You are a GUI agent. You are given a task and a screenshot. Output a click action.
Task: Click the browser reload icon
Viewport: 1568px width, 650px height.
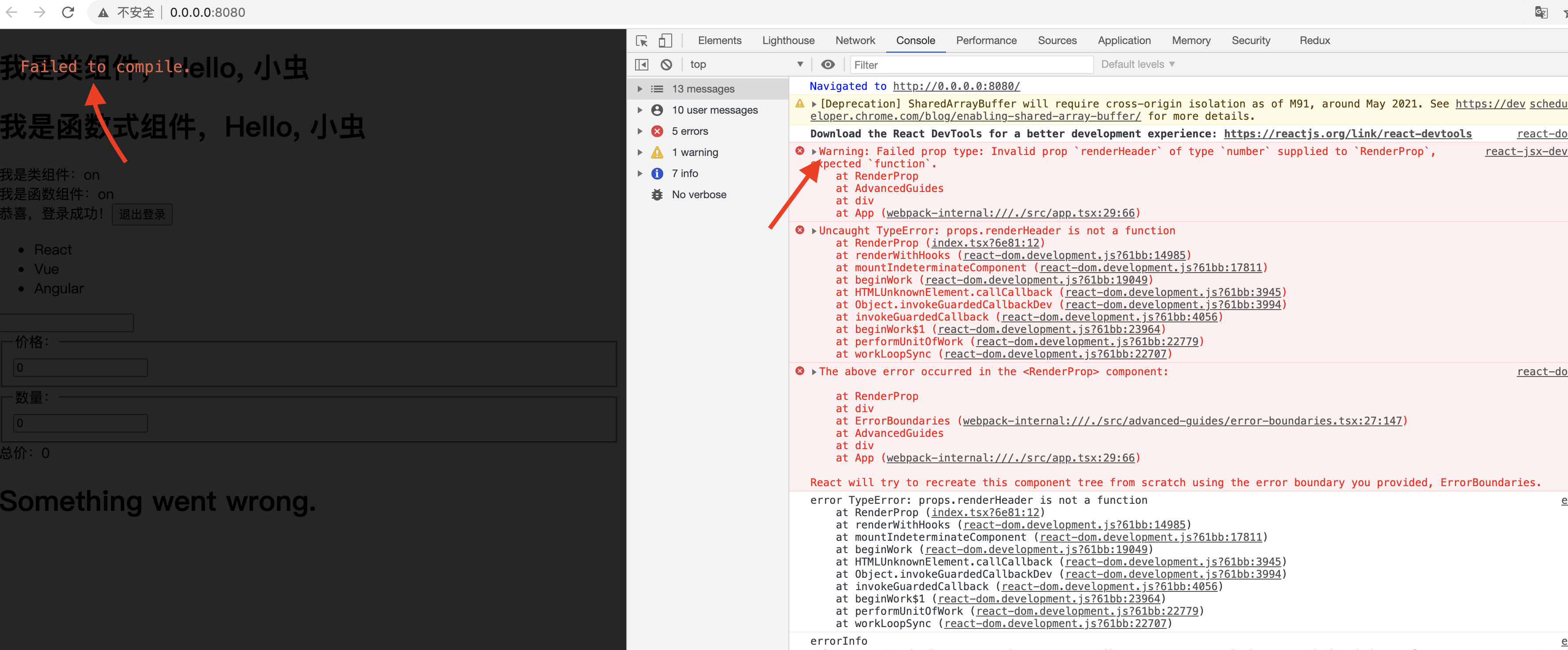68,12
